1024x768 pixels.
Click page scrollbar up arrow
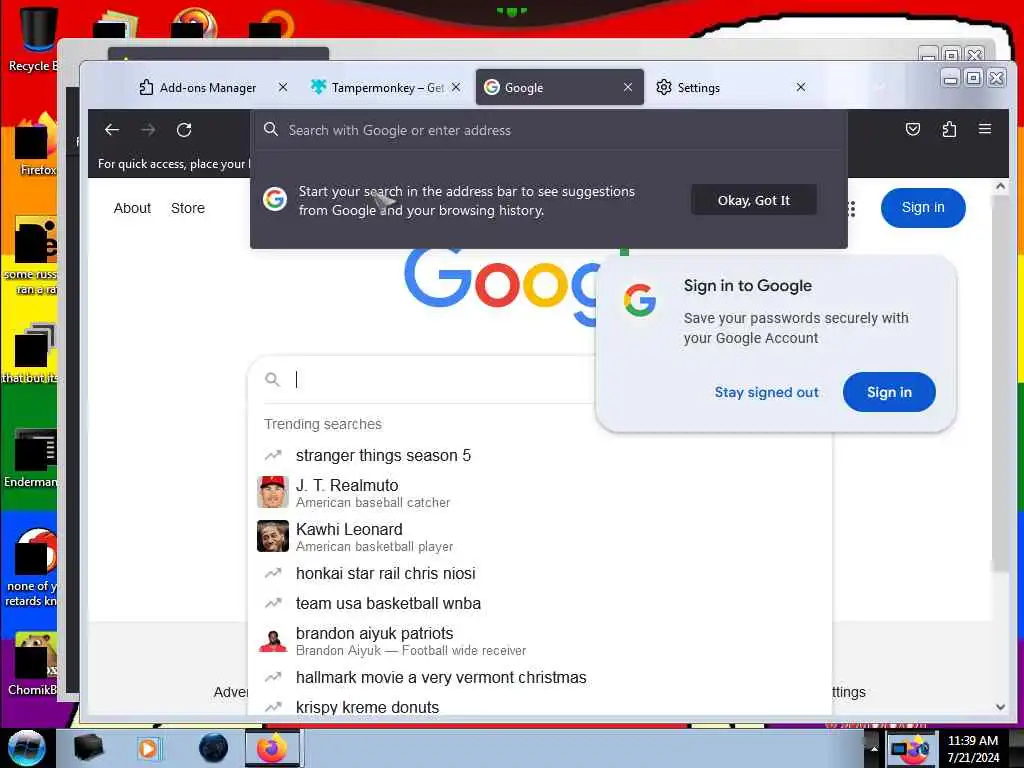click(1000, 187)
